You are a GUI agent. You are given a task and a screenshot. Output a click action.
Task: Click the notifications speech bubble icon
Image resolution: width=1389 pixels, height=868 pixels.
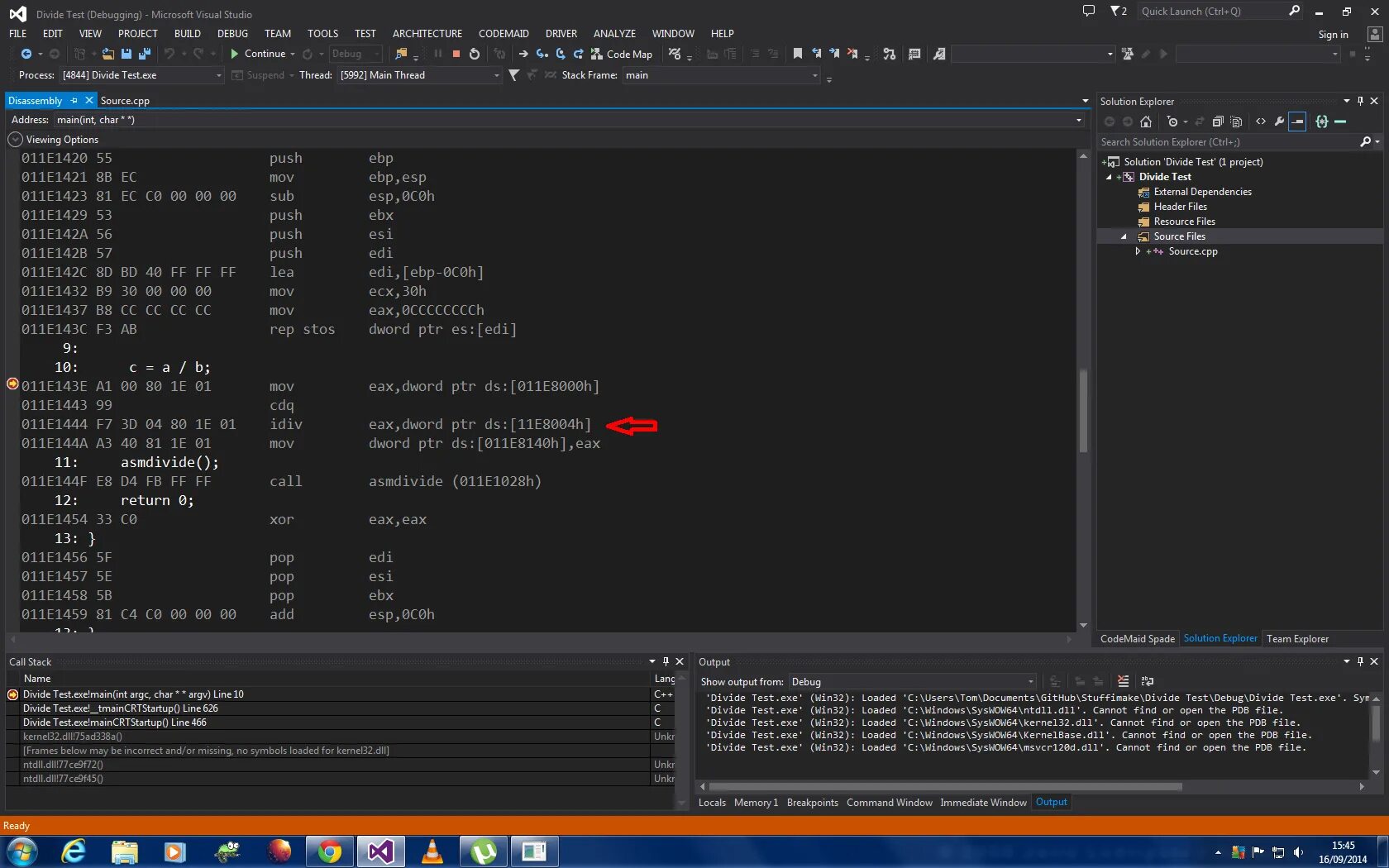[x=1089, y=11]
